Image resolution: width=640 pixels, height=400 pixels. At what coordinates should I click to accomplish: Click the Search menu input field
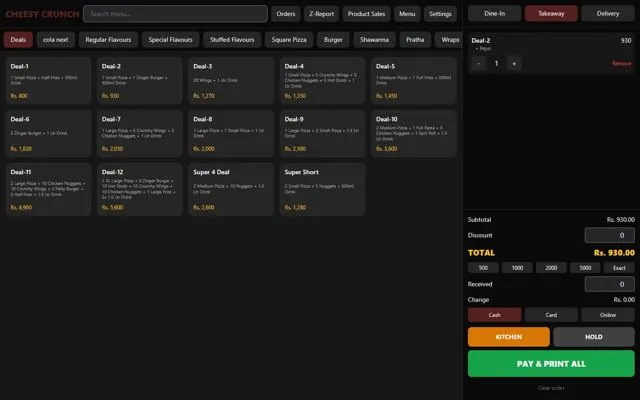(x=175, y=14)
